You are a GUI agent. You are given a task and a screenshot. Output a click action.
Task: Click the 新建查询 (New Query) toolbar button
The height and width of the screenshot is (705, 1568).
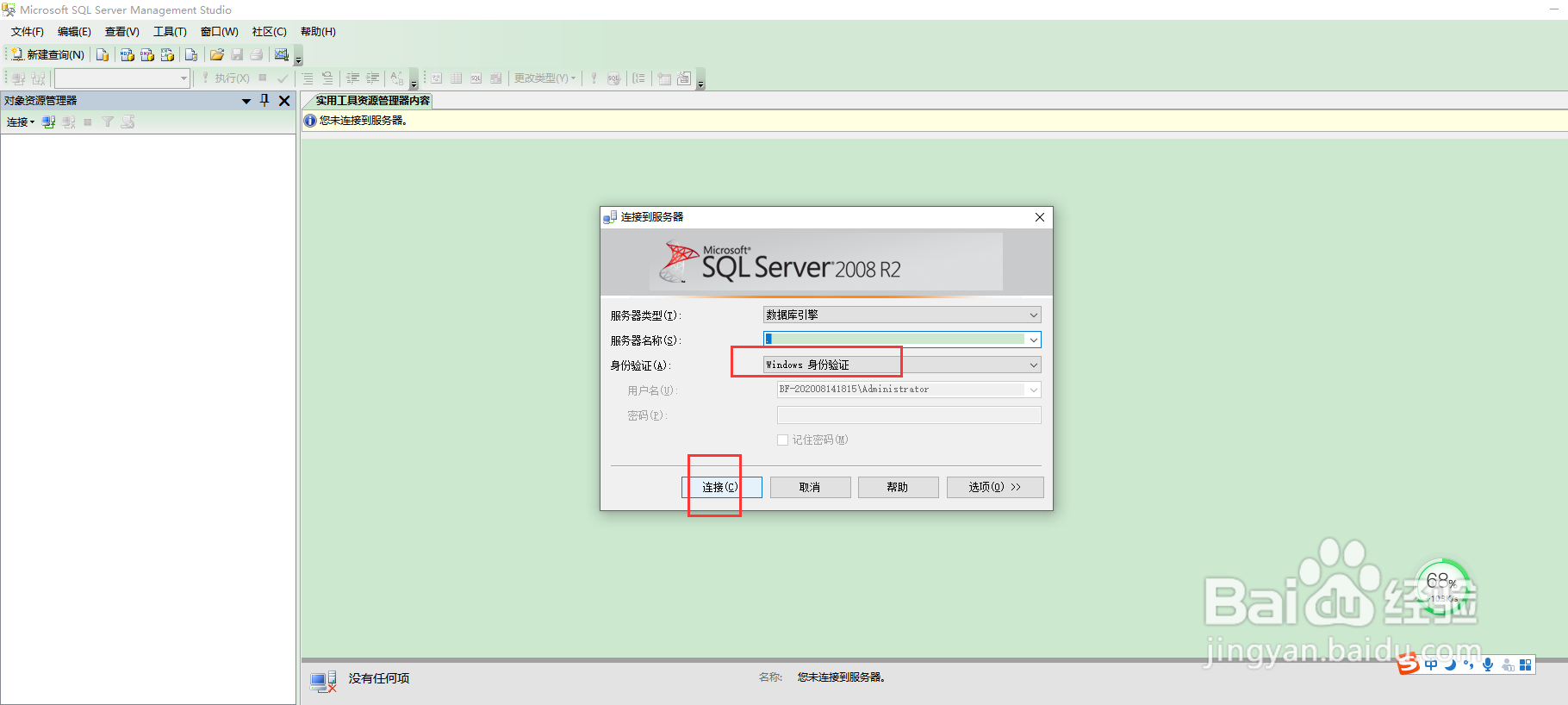click(47, 54)
